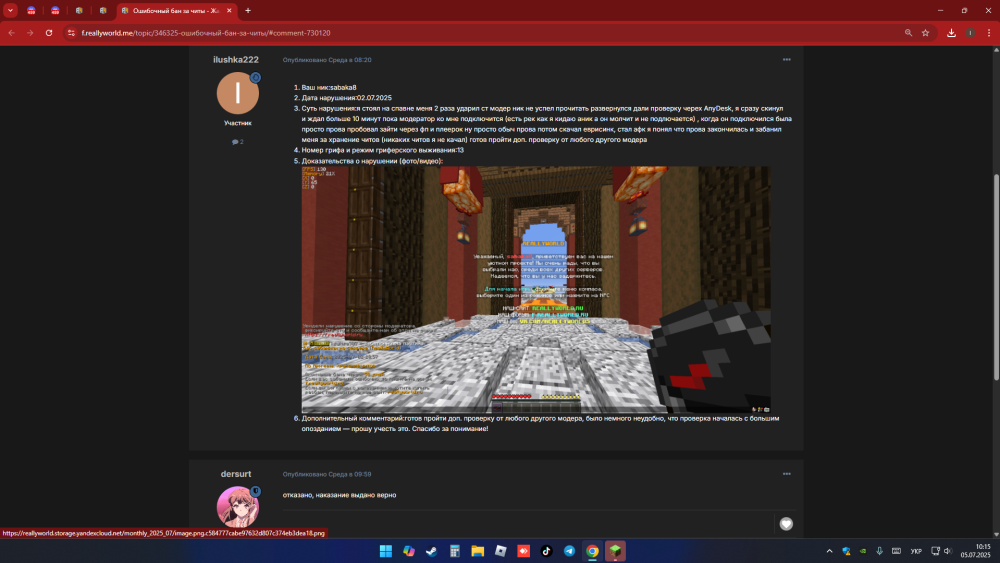The height and width of the screenshot is (563, 1000).
Task: Open options menu for dersurt's post
Action: (x=786, y=474)
